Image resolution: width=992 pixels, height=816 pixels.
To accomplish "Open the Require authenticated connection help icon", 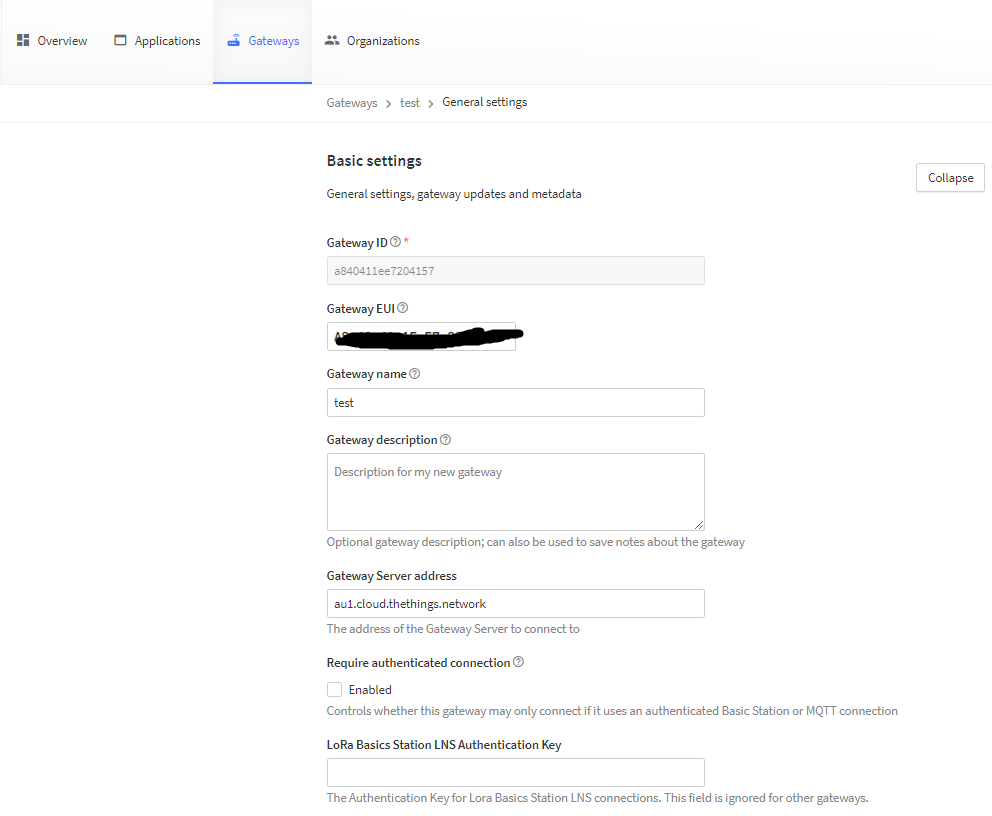I will (519, 661).
